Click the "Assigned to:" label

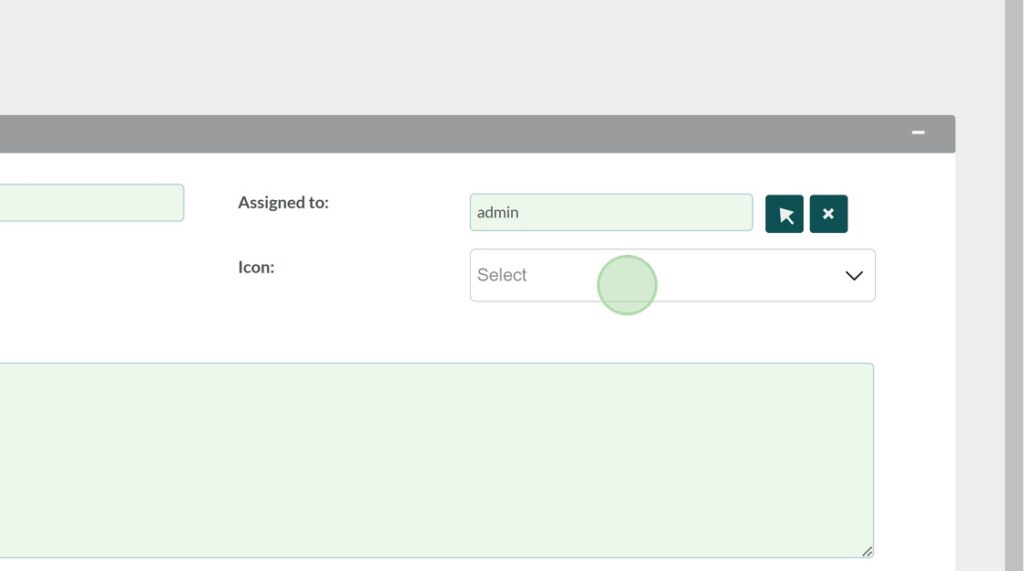[283, 202]
